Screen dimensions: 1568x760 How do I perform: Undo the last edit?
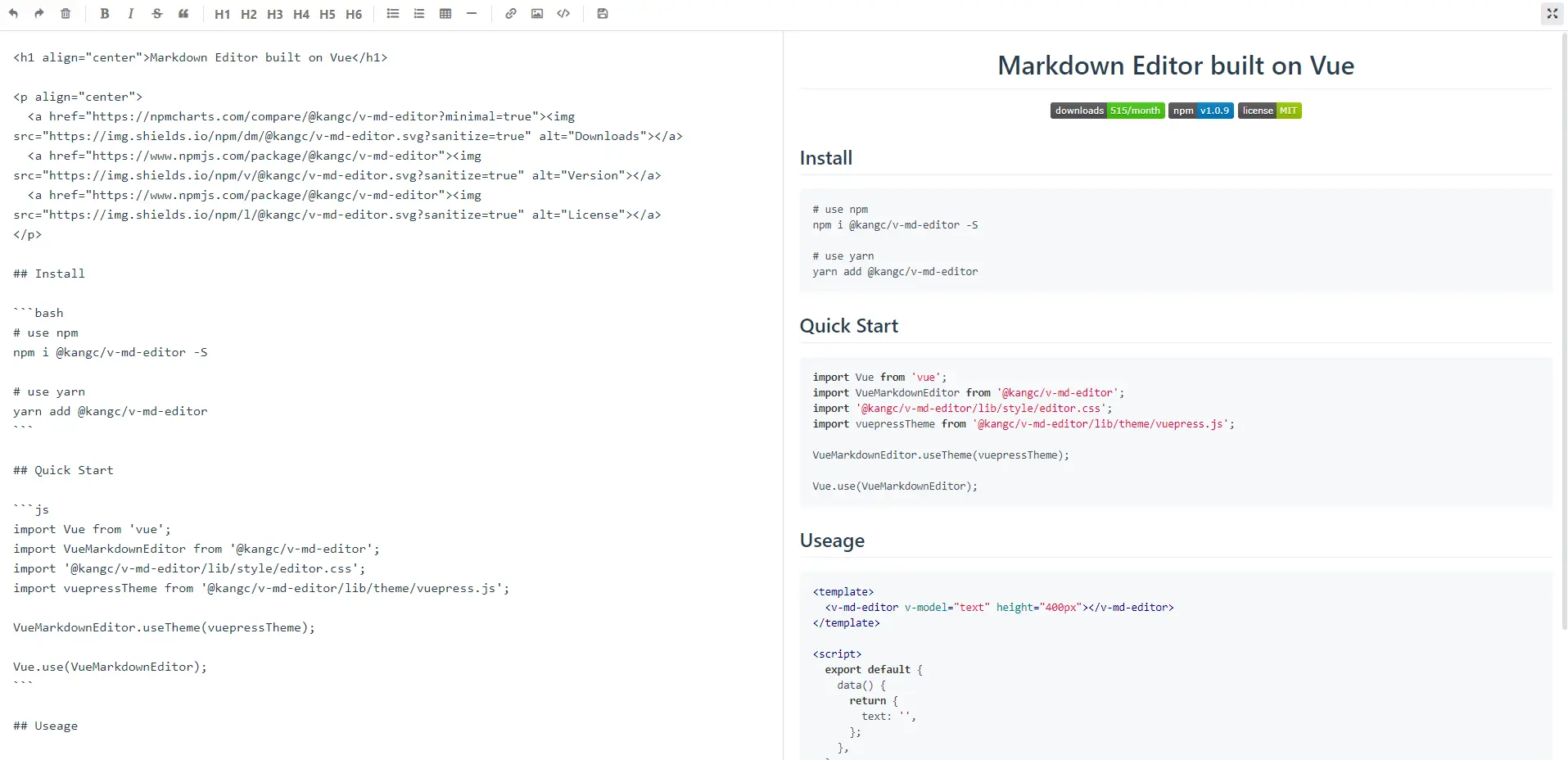pyautogui.click(x=13, y=14)
